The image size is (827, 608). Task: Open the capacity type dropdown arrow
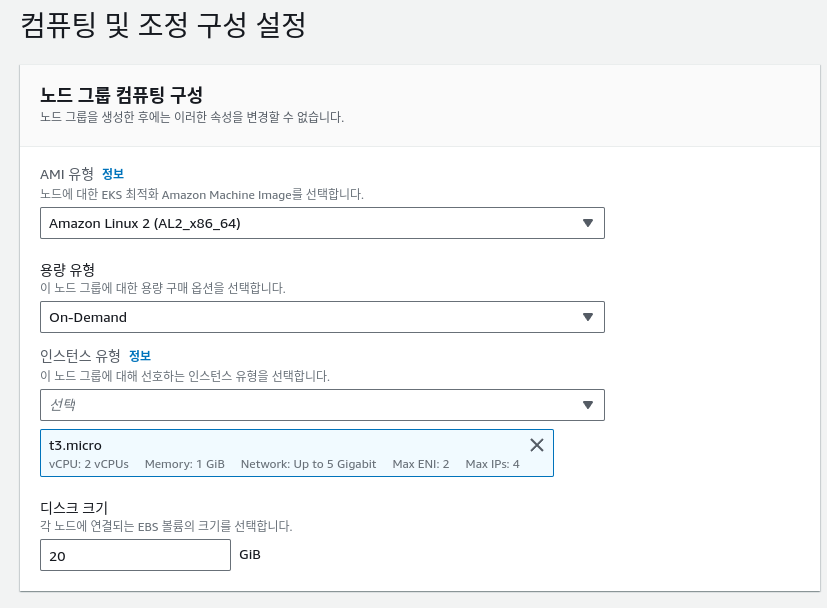[x=588, y=317]
